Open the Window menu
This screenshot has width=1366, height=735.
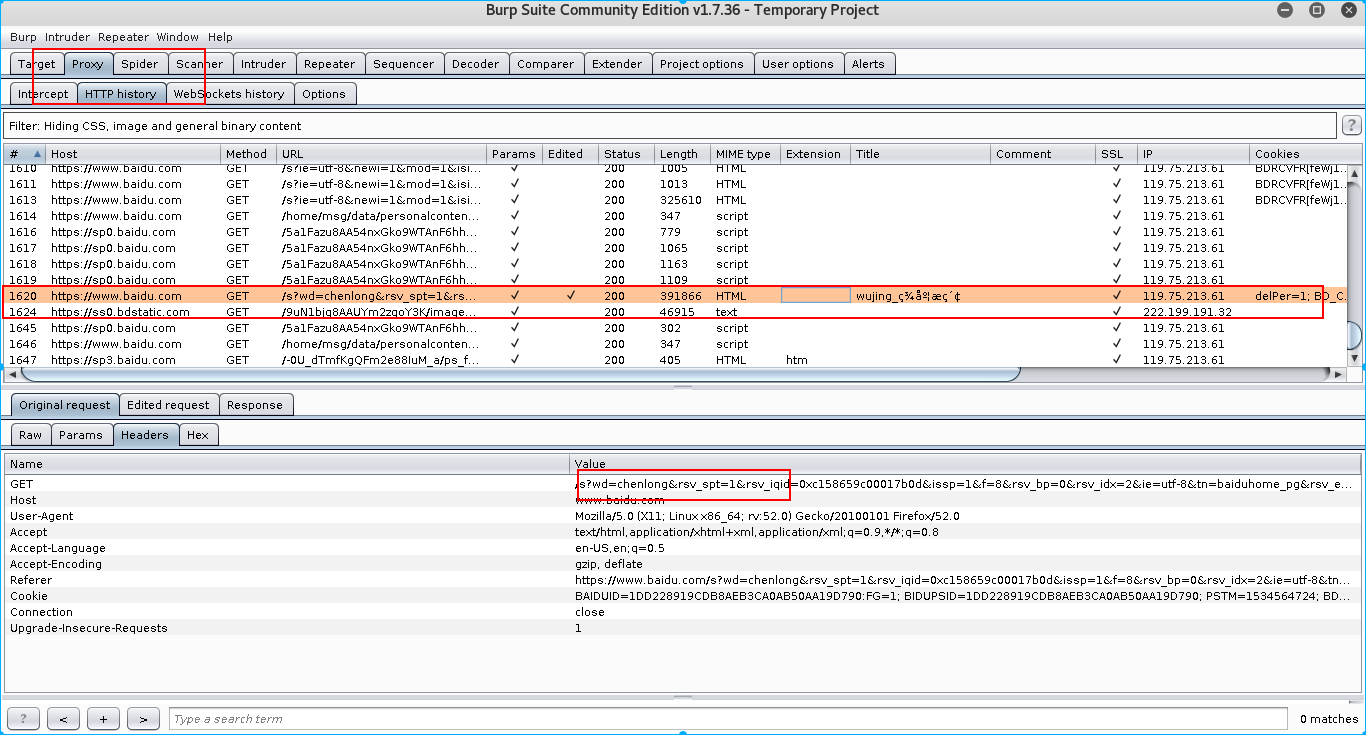(x=177, y=37)
